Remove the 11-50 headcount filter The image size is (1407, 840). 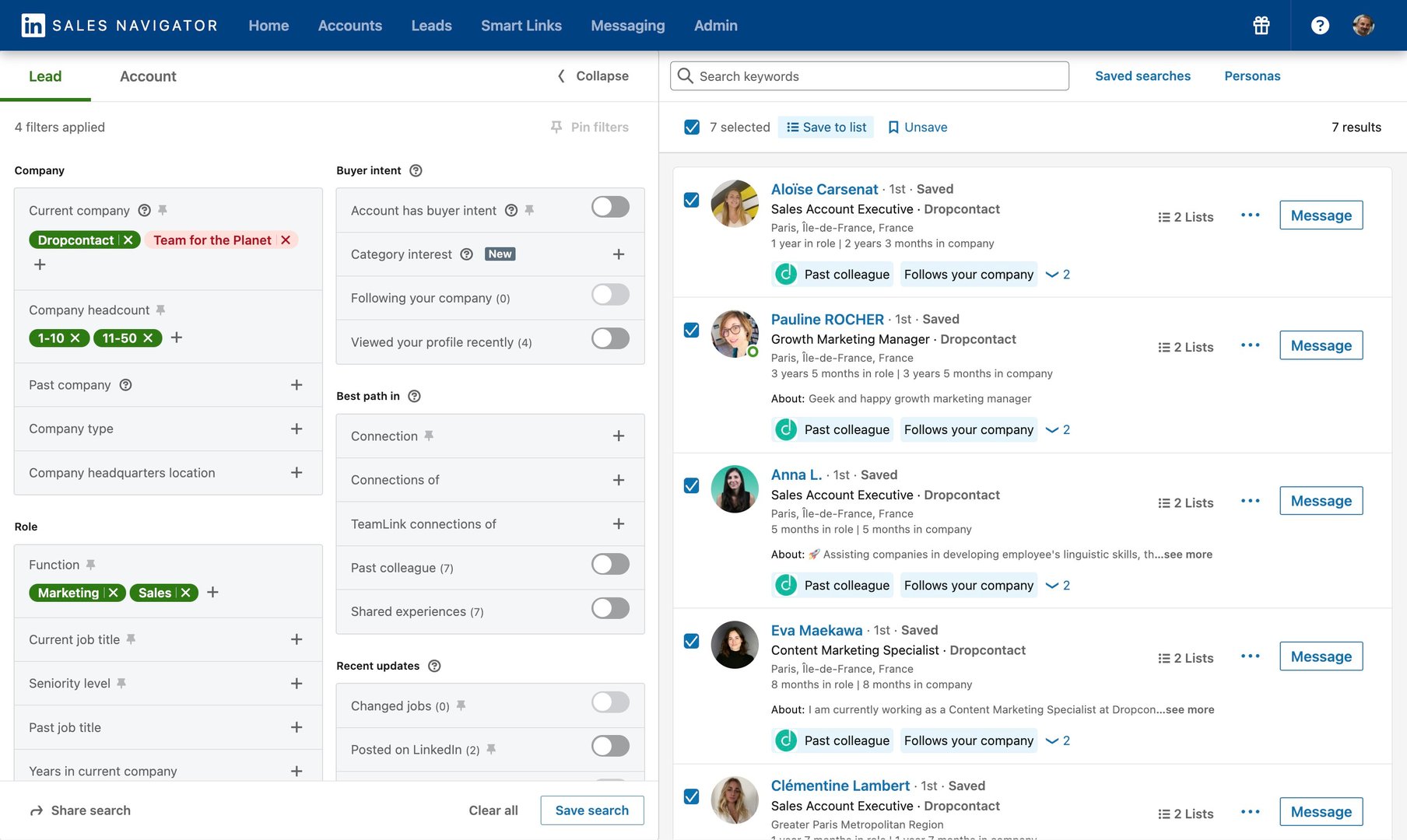(x=148, y=338)
